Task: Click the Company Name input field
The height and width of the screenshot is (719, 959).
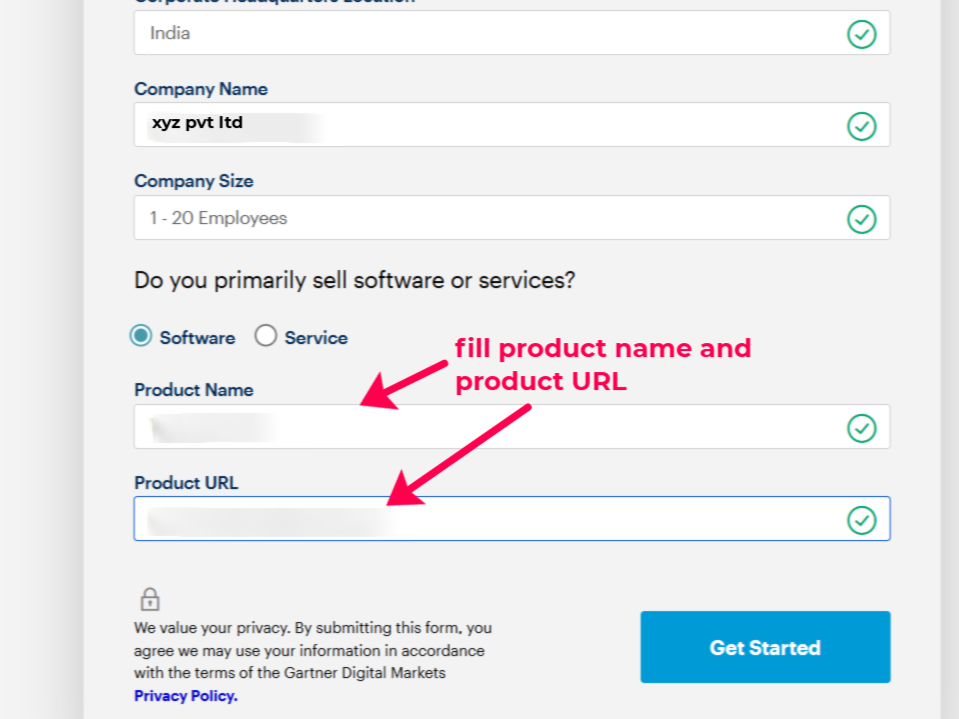Action: (512, 125)
